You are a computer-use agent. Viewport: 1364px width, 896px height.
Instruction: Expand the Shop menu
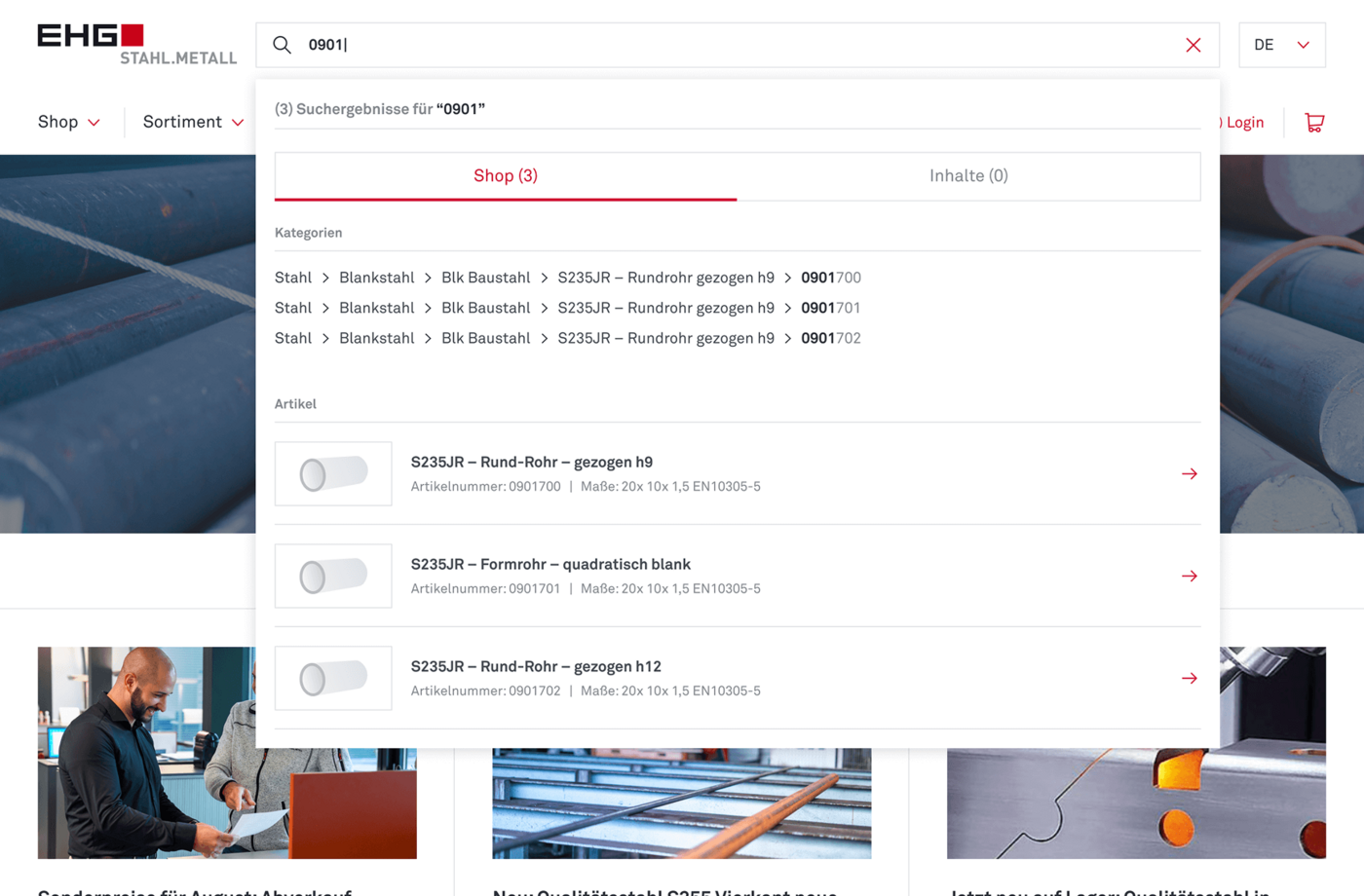tap(68, 122)
